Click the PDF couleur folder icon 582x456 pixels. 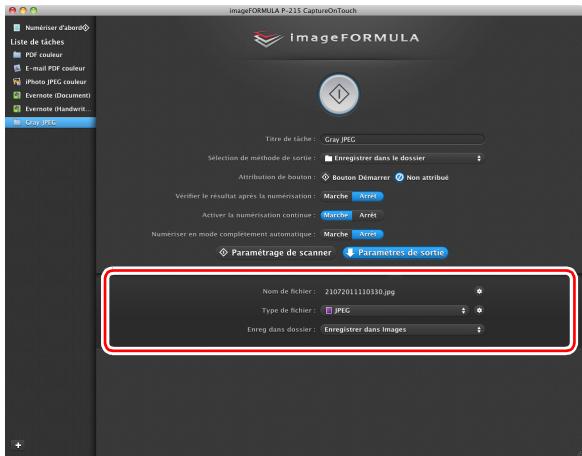pos(17,55)
